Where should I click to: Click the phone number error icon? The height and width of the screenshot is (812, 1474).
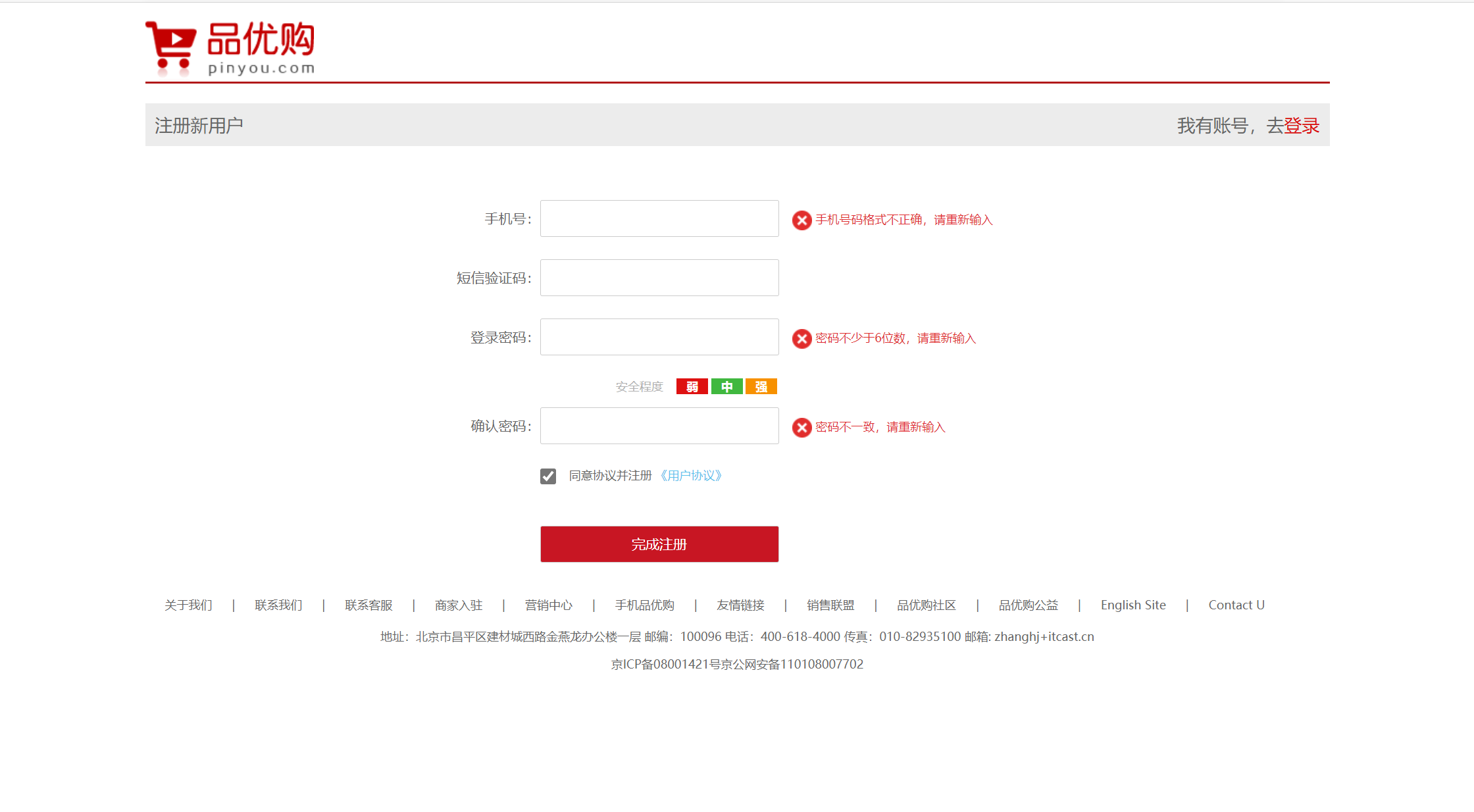click(x=801, y=220)
